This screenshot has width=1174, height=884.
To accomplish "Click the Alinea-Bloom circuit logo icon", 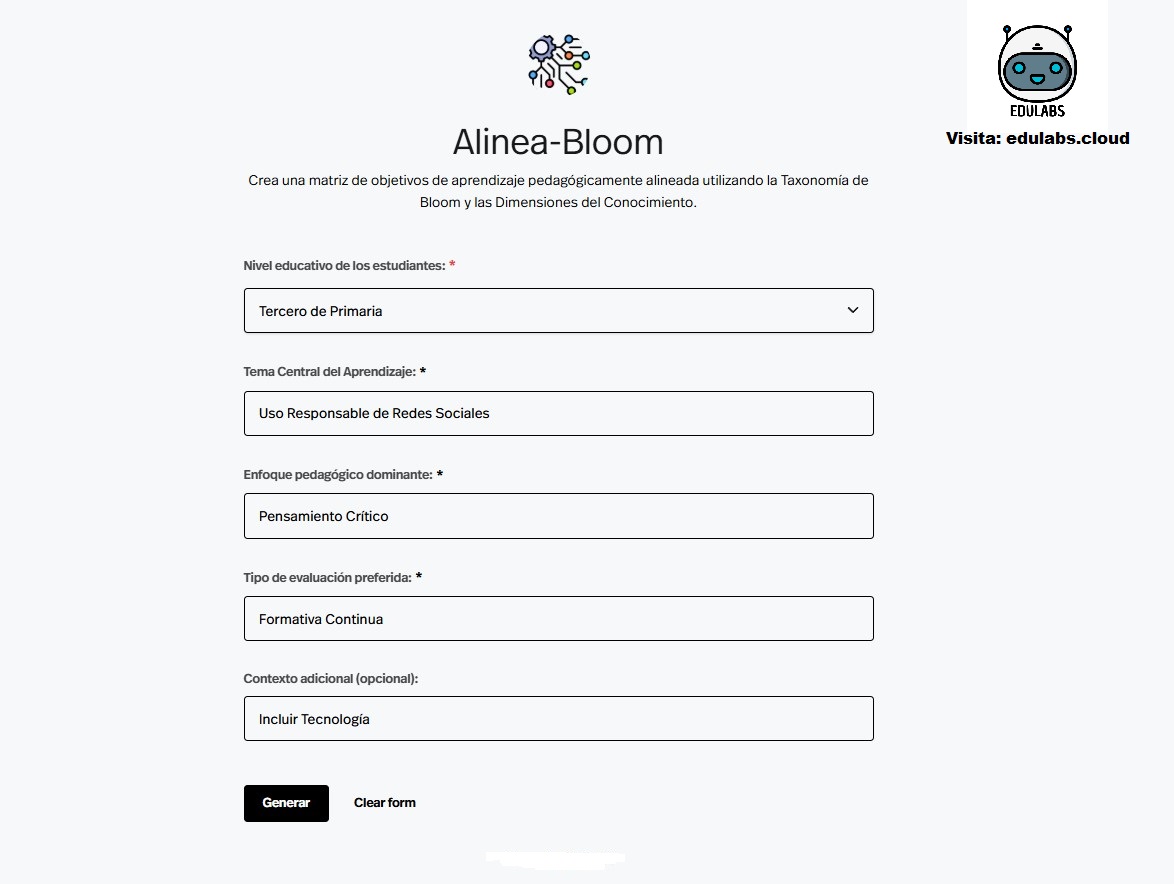I will point(558,64).
